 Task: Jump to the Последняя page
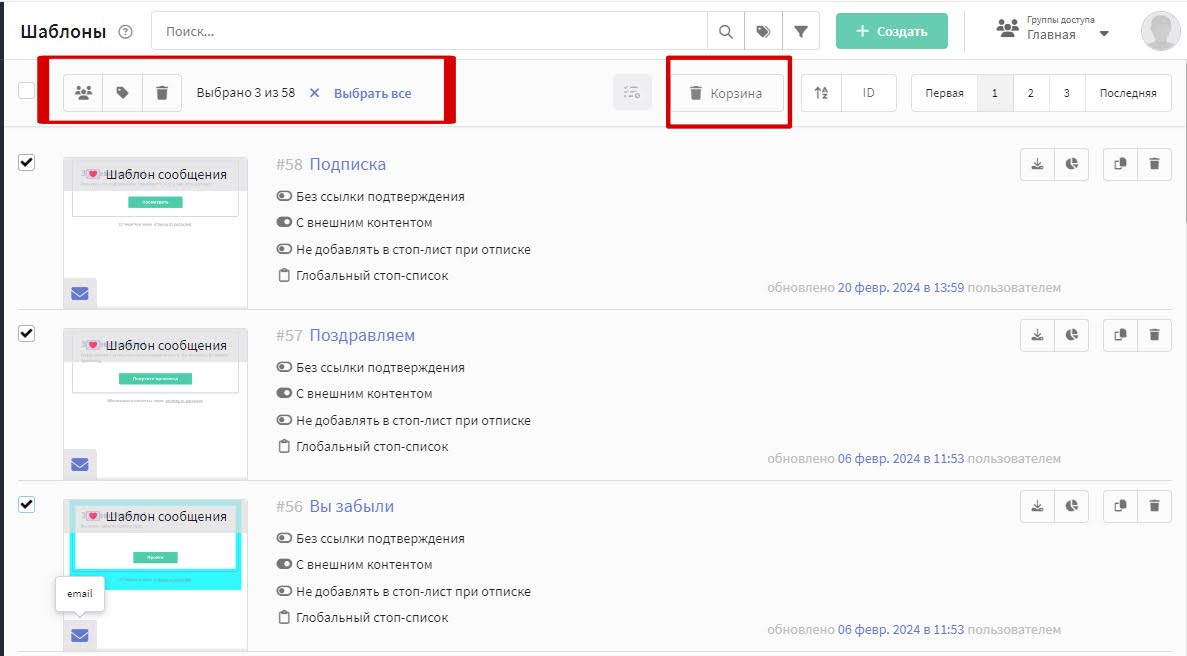coord(1128,93)
